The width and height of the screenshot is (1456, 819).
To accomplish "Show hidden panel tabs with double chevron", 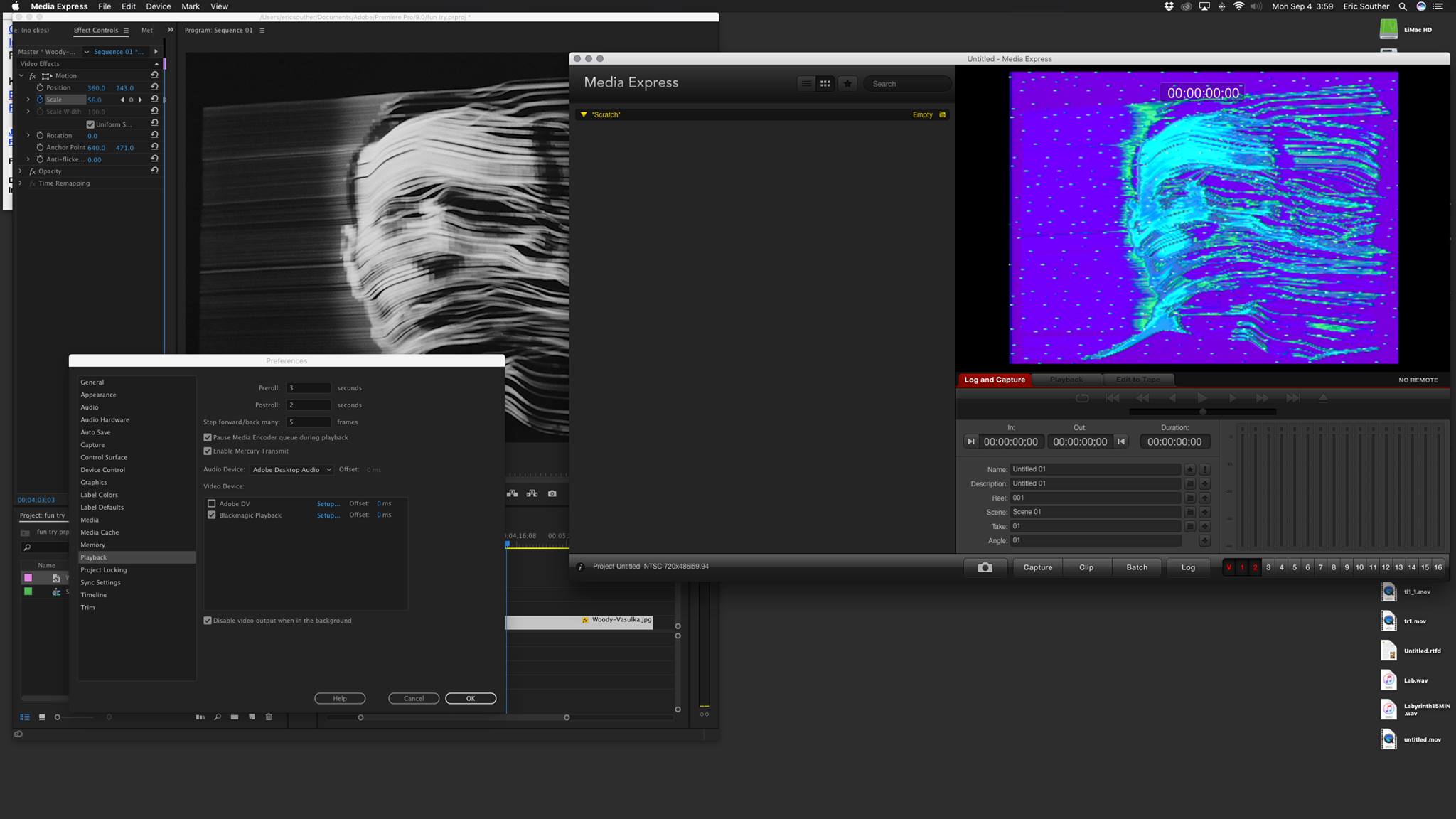I will point(171,30).
